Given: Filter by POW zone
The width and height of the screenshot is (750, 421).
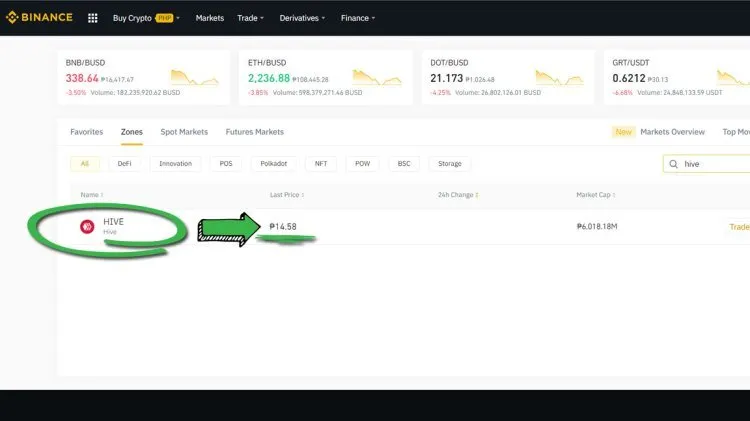Looking at the screenshot, I should [x=363, y=164].
